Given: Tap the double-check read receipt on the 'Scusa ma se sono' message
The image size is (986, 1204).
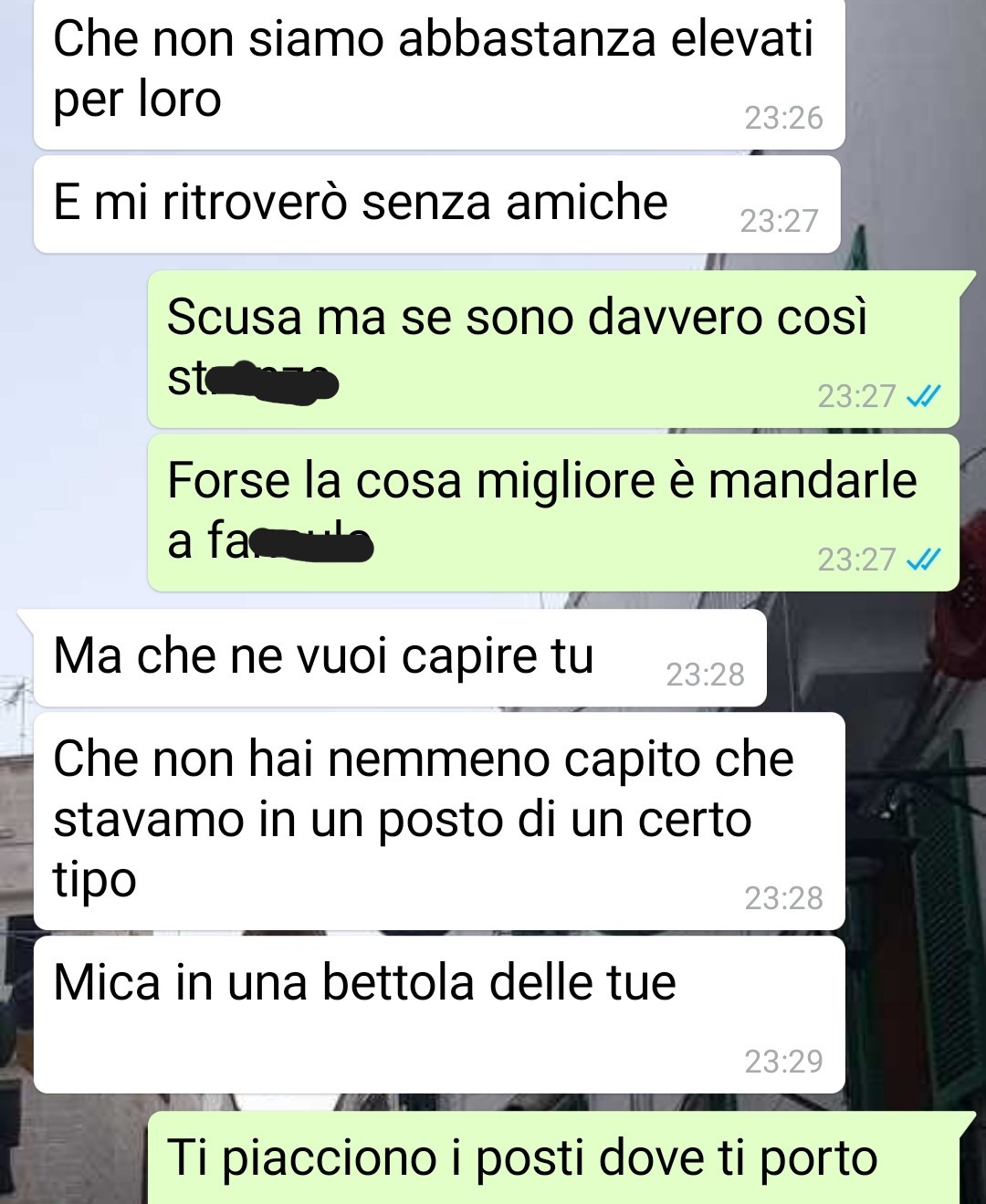Looking at the screenshot, I should coord(923,396).
